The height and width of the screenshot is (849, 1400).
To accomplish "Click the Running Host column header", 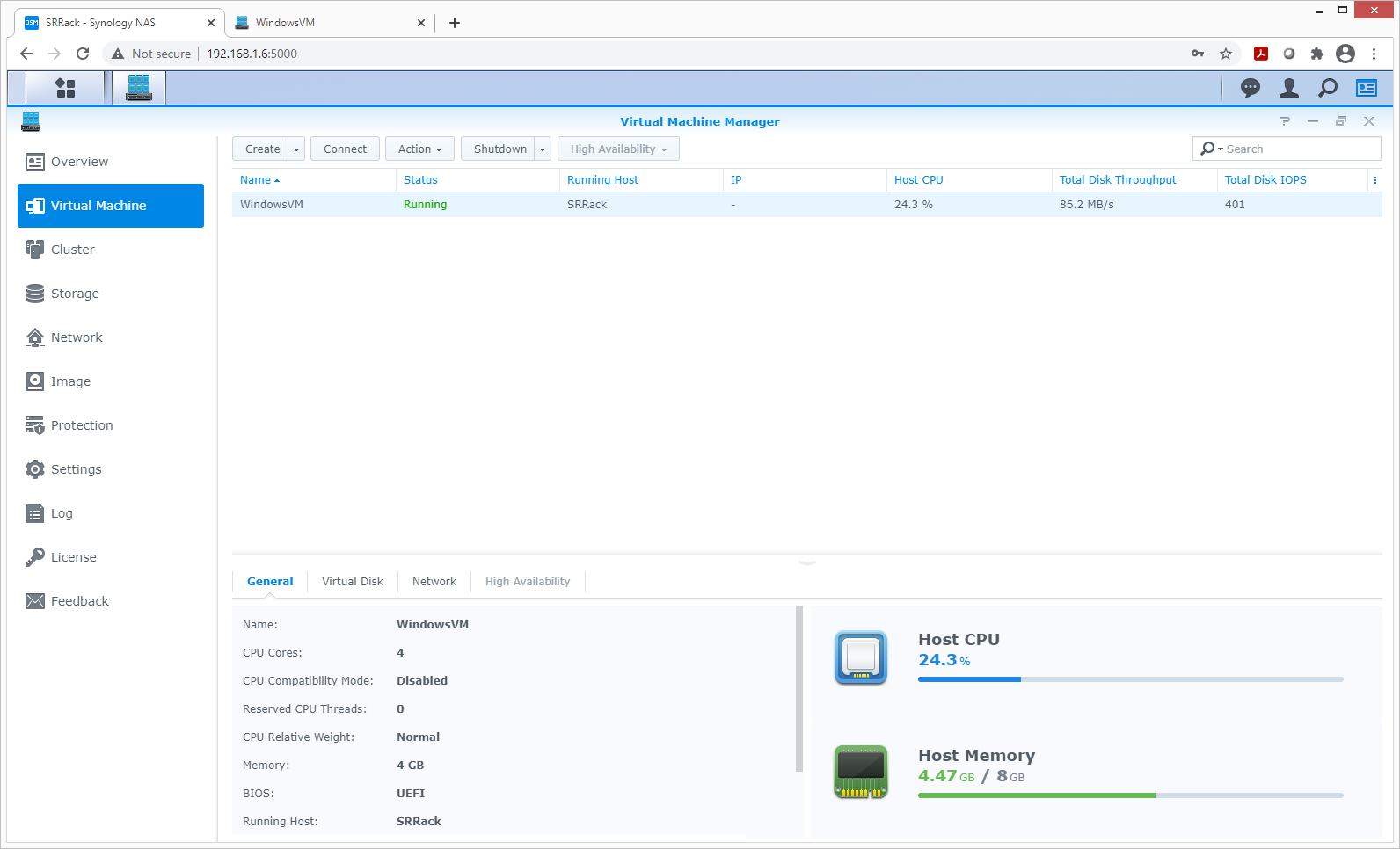I will click(641, 180).
